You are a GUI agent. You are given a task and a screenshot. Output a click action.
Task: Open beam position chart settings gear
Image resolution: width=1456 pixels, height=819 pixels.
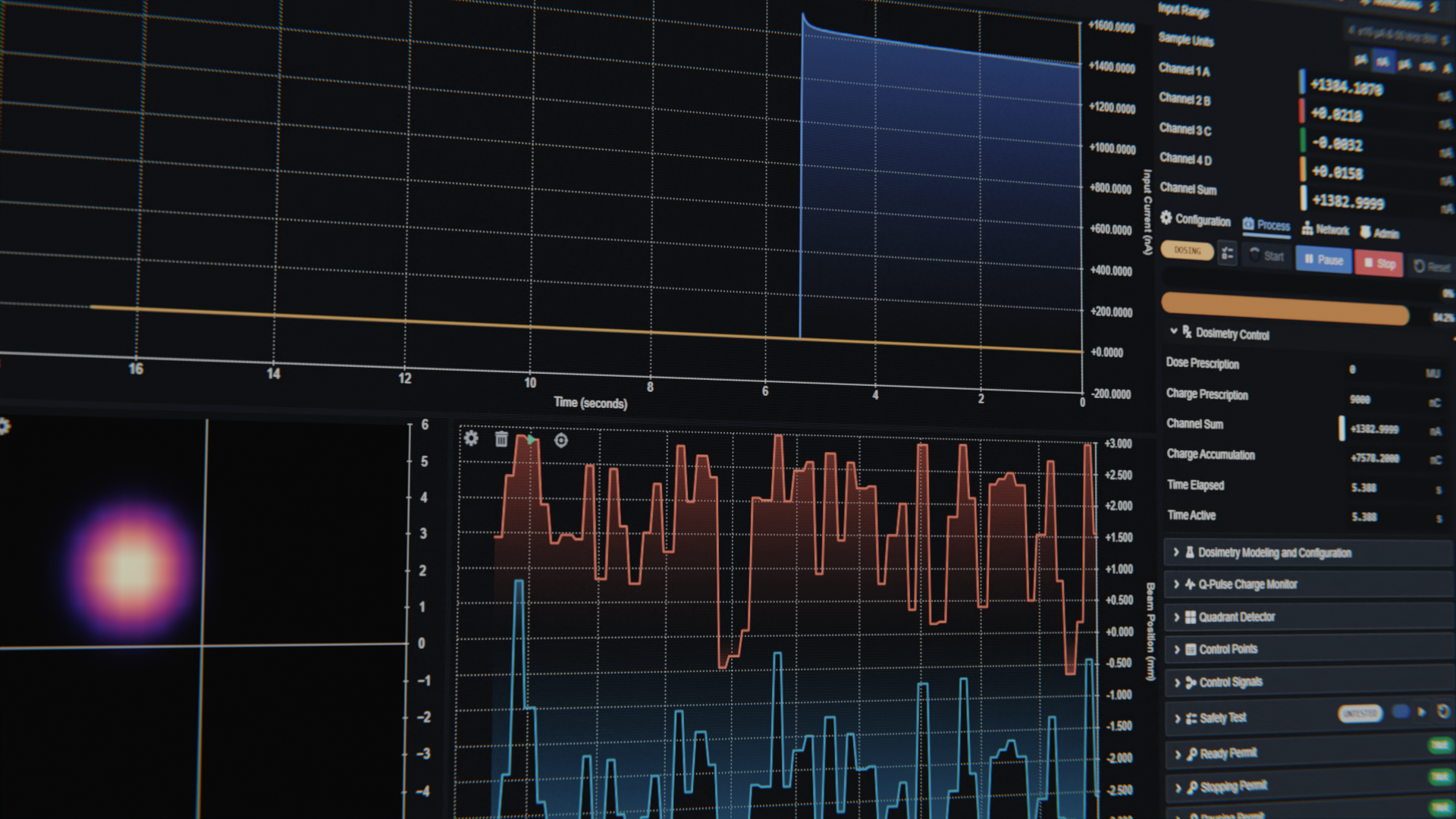471,438
